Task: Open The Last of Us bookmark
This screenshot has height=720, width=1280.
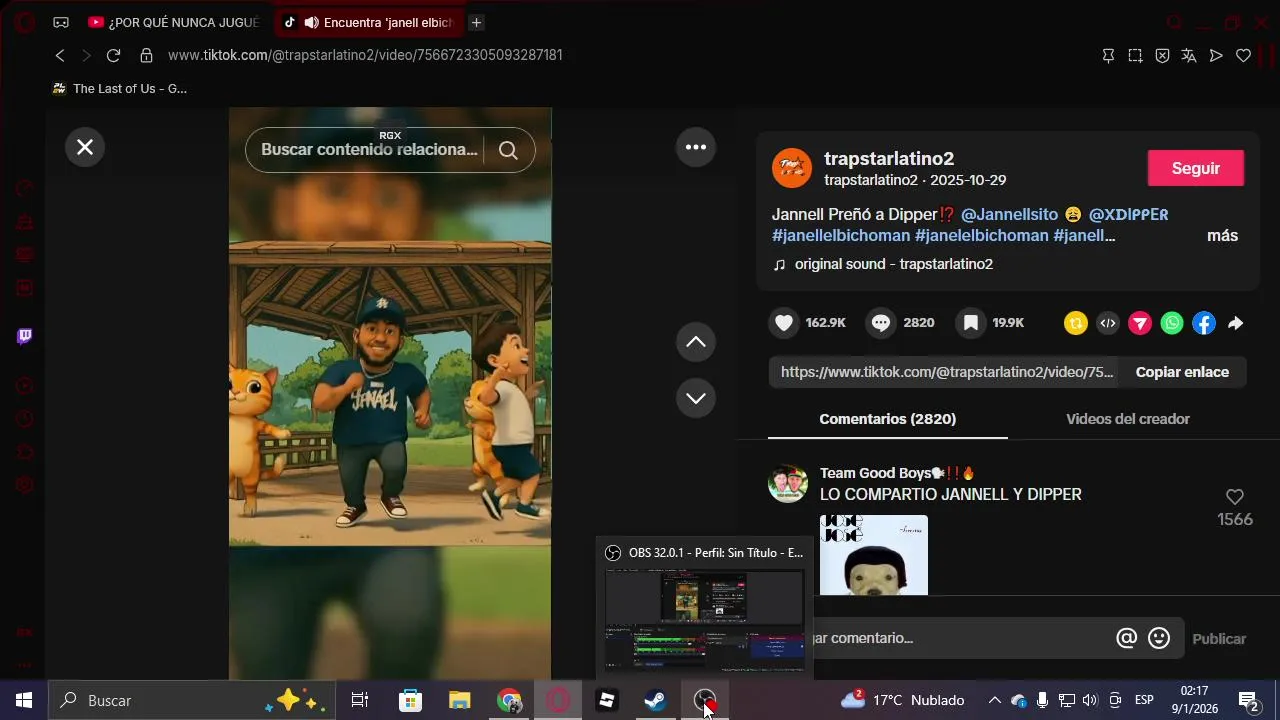Action: point(119,89)
